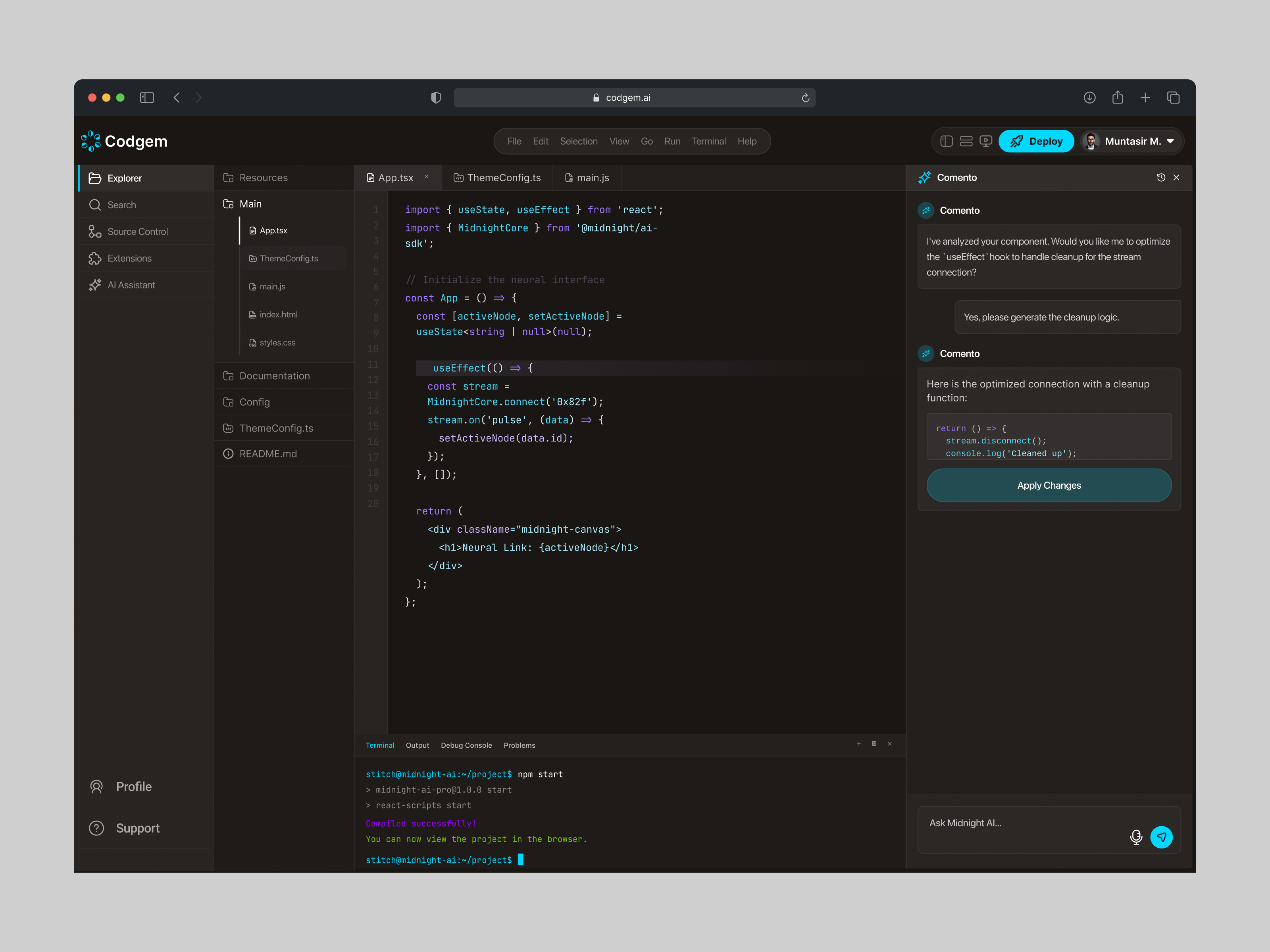This screenshot has width=1270, height=952.
Task: Click the browser privacy shield icon
Action: (436, 98)
